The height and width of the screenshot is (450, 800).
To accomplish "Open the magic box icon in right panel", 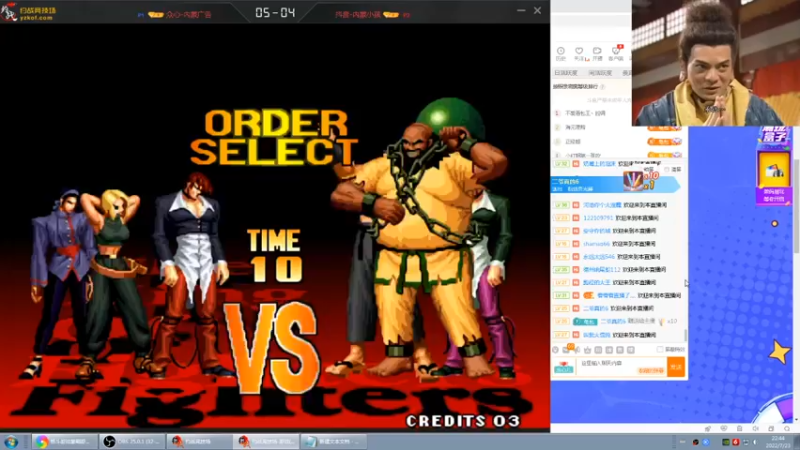I will tap(774, 136).
